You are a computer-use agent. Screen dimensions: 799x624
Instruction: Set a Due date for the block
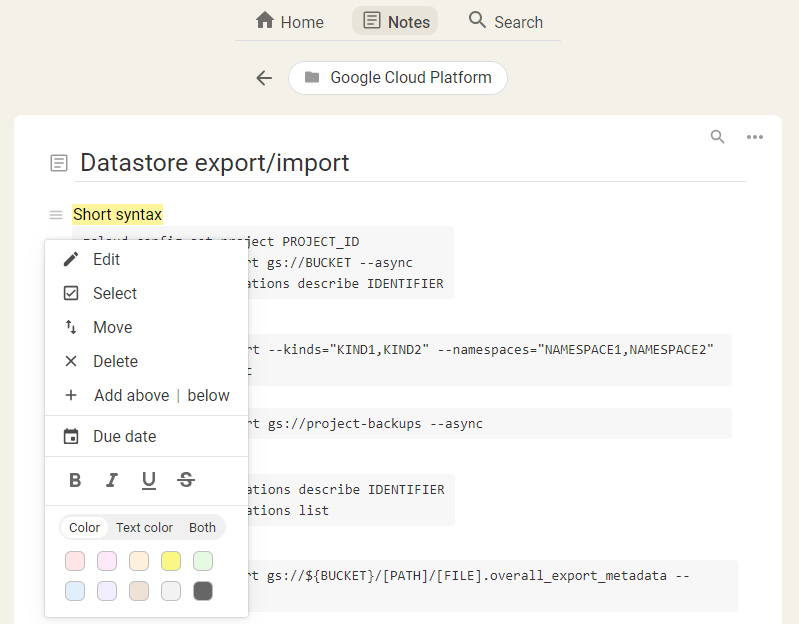124,436
